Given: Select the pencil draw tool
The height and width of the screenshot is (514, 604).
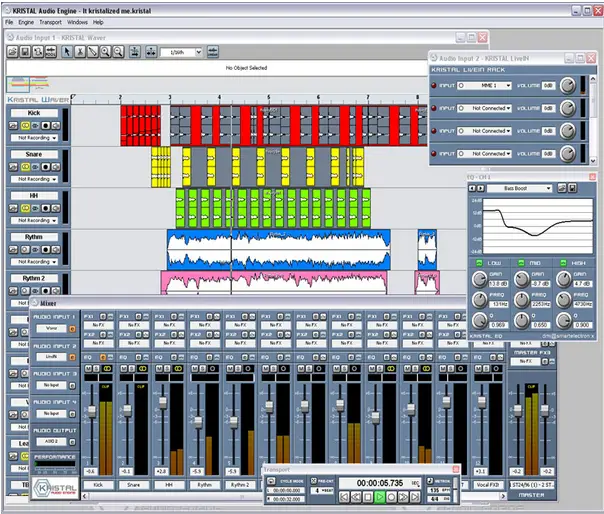Looking at the screenshot, I should (92, 52).
